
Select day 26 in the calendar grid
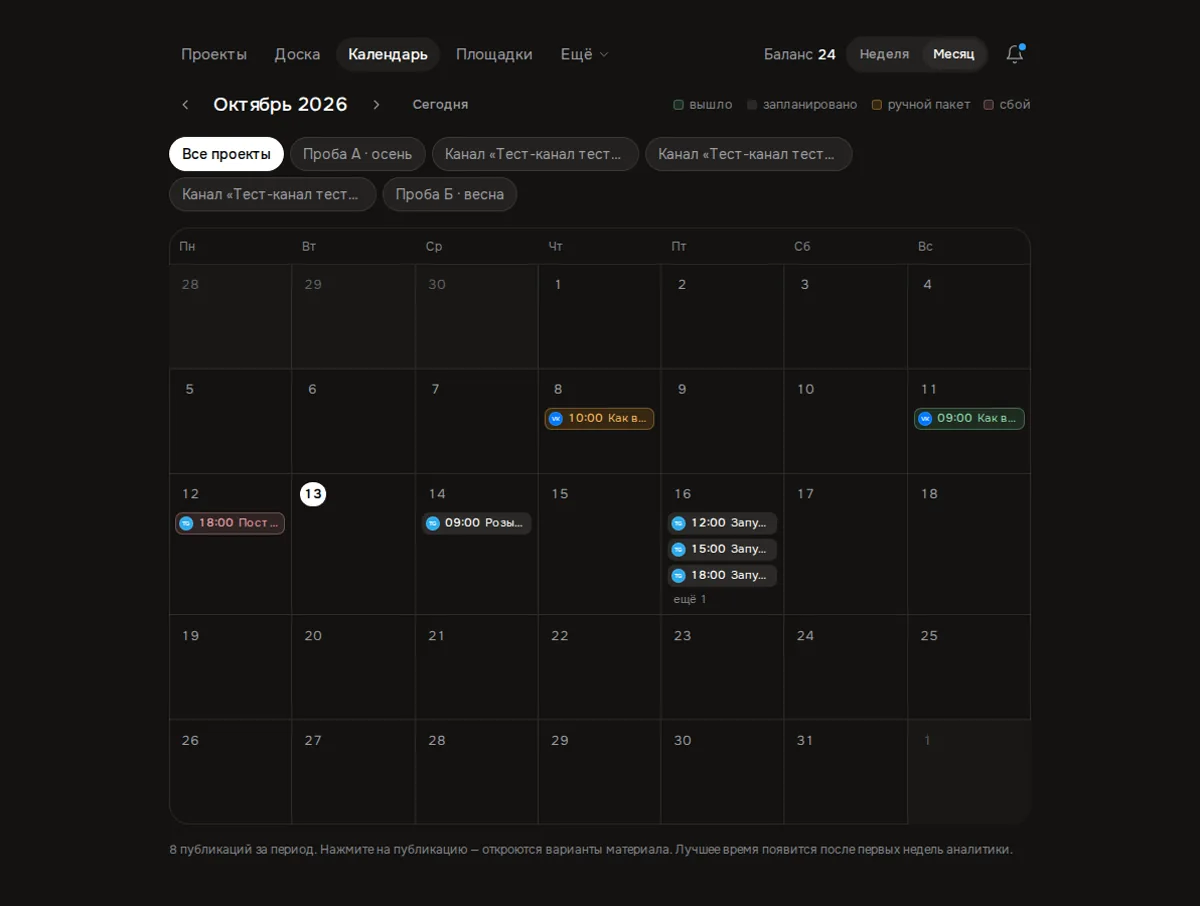pos(190,741)
